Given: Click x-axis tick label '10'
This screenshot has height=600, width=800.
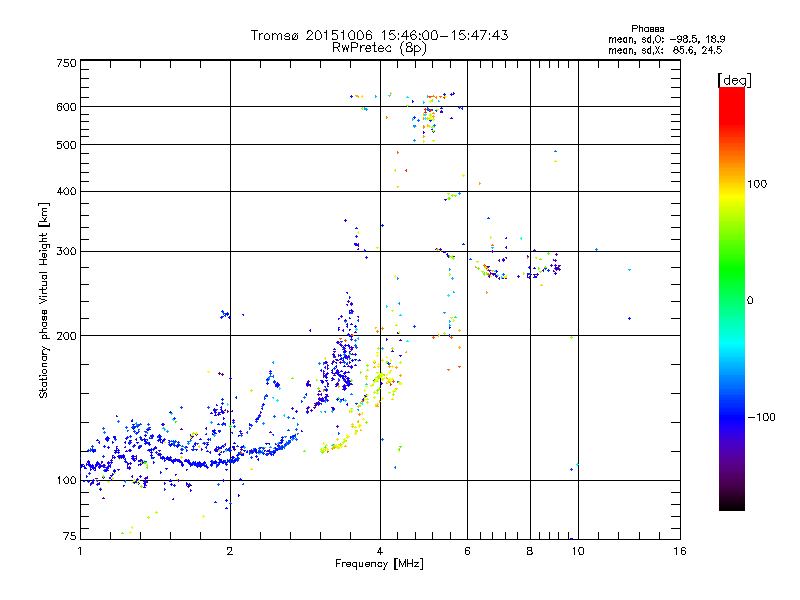Looking at the screenshot, I should tap(578, 551).
